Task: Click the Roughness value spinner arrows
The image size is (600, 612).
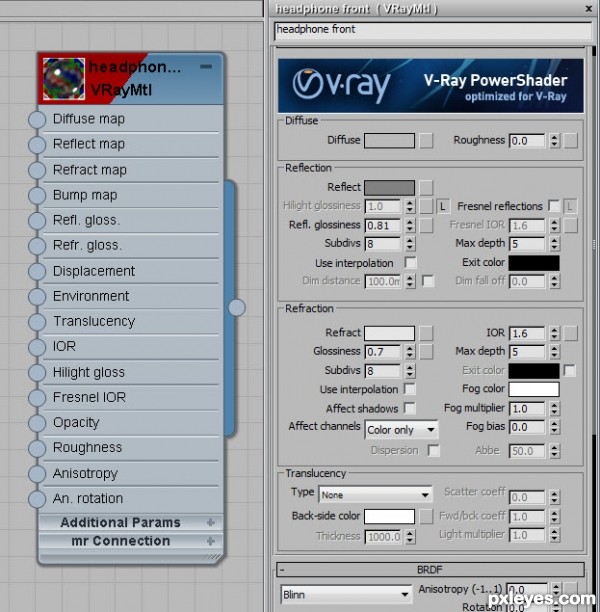Action: (554, 141)
